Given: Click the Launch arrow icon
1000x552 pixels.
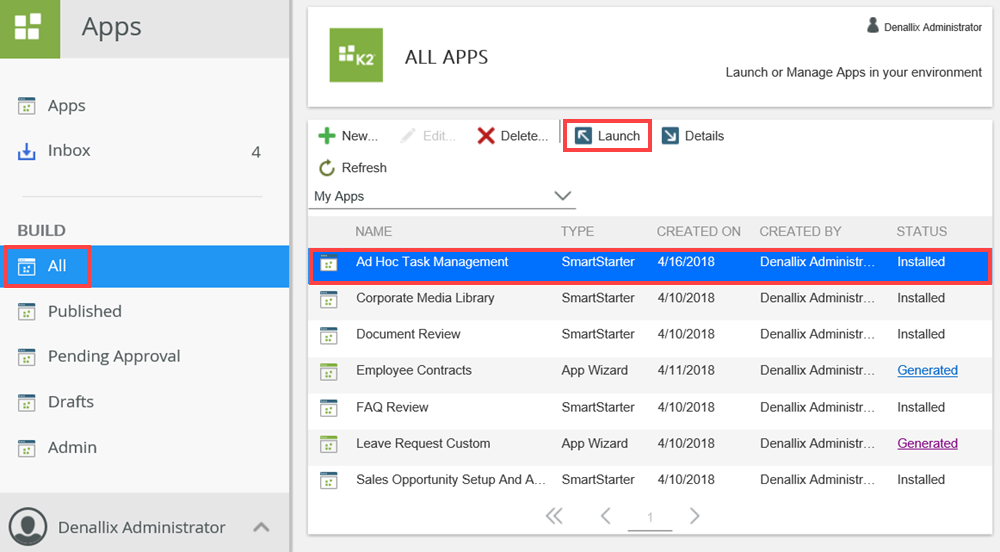Looking at the screenshot, I should pyautogui.click(x=583, y=136).
